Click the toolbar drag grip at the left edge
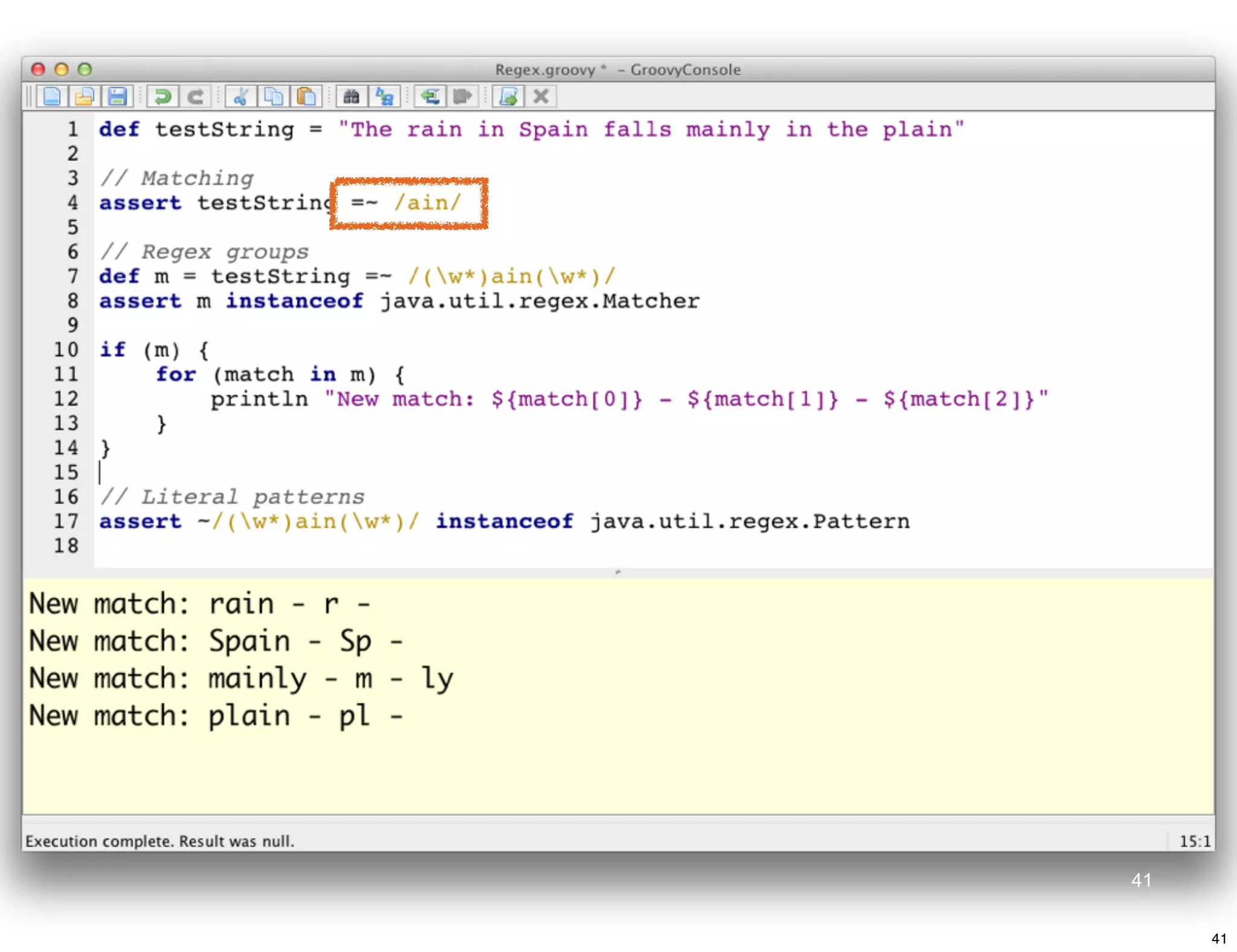The height and width of the screenshot is (952, 1237). click(29, 97)
